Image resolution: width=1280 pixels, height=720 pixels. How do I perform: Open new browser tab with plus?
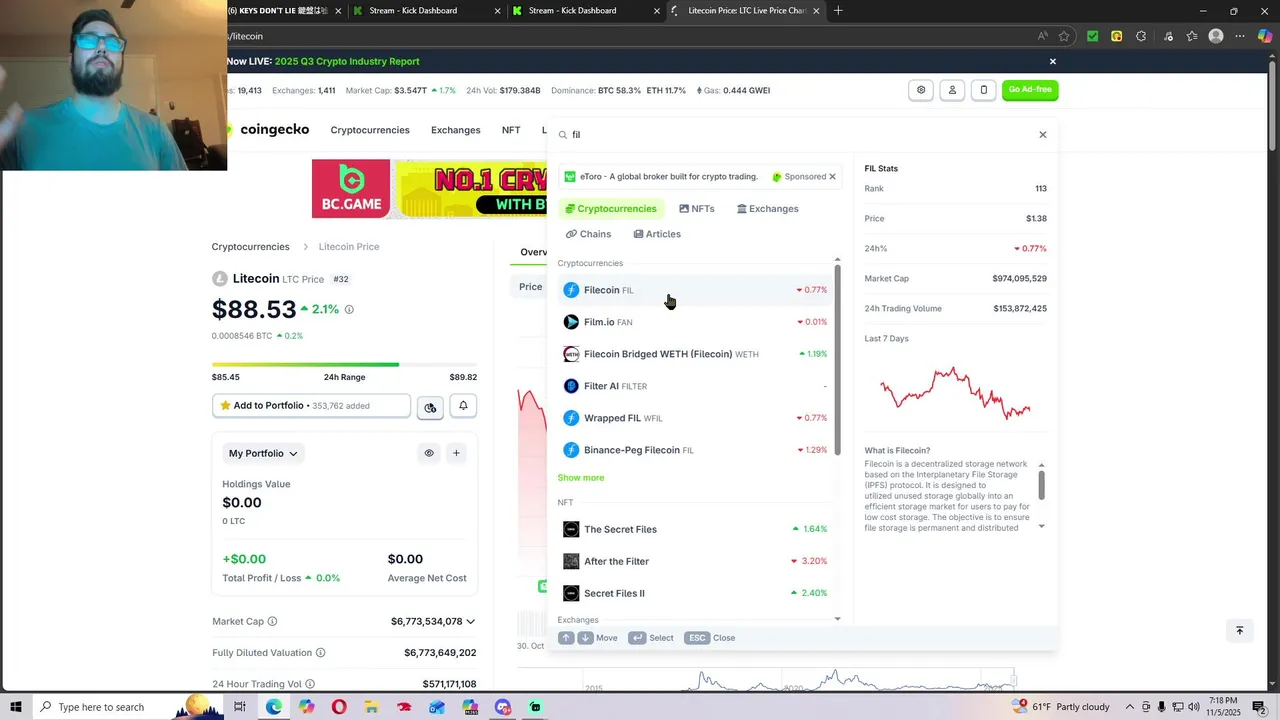[838, 11]
